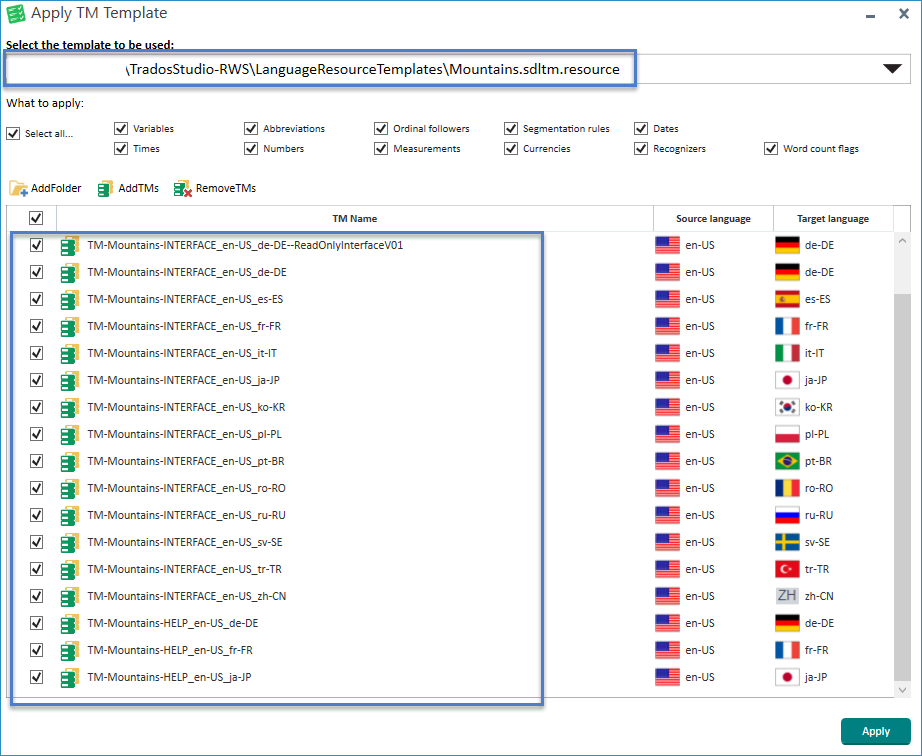The image size is (922, 756).
Task: Toggle Segmentation rules checkbox
Action: (511, 128)
